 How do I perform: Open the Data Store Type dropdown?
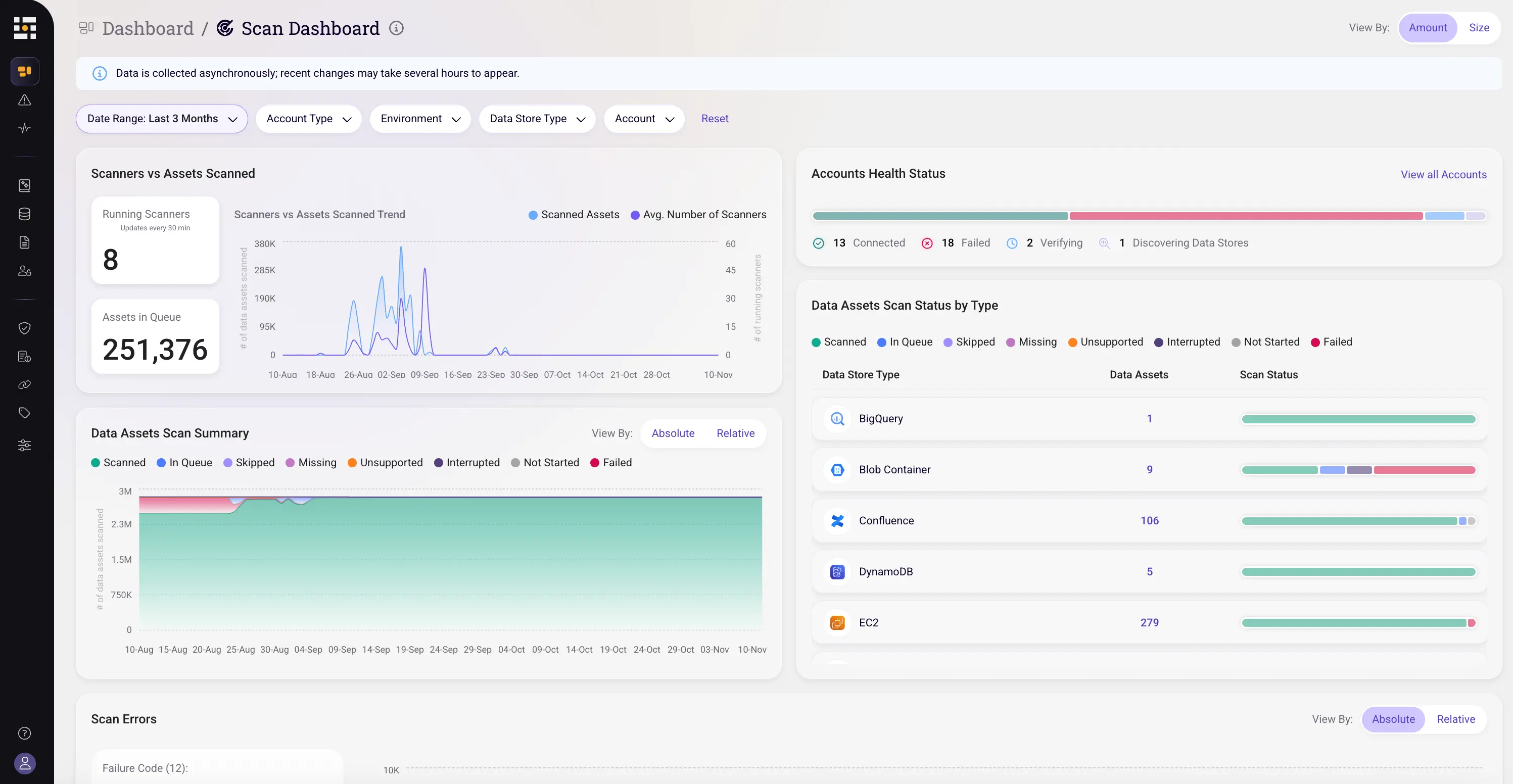(537, 119)
